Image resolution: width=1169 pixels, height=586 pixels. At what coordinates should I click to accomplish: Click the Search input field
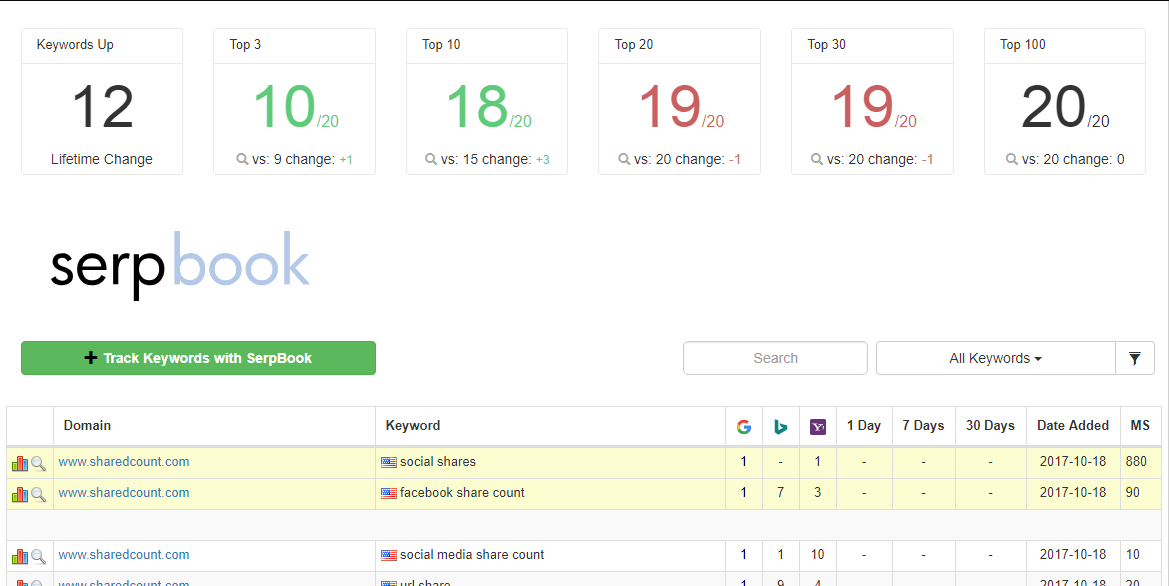[775, 358]
